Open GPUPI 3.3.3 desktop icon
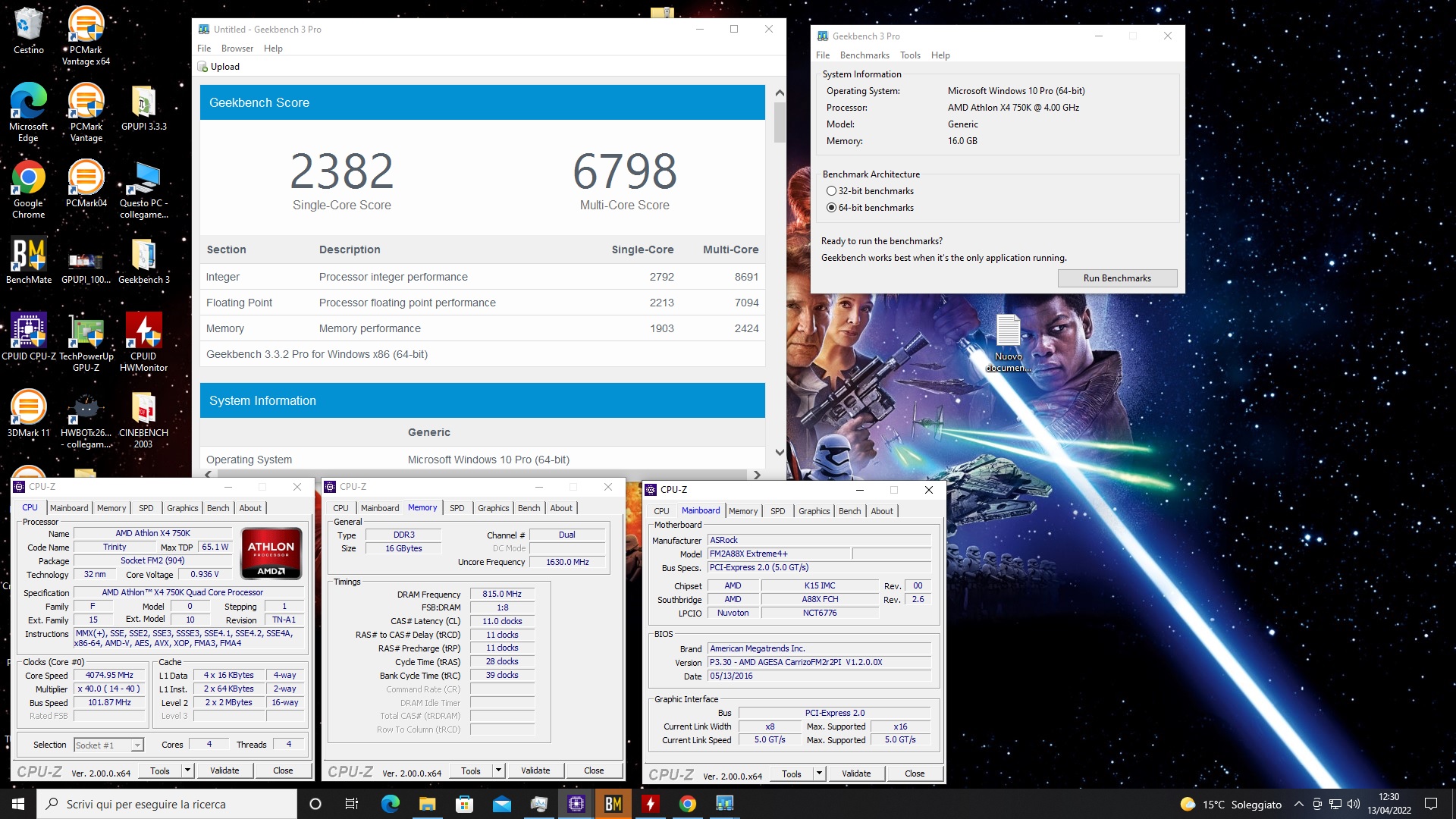 [x=143, y=107]
